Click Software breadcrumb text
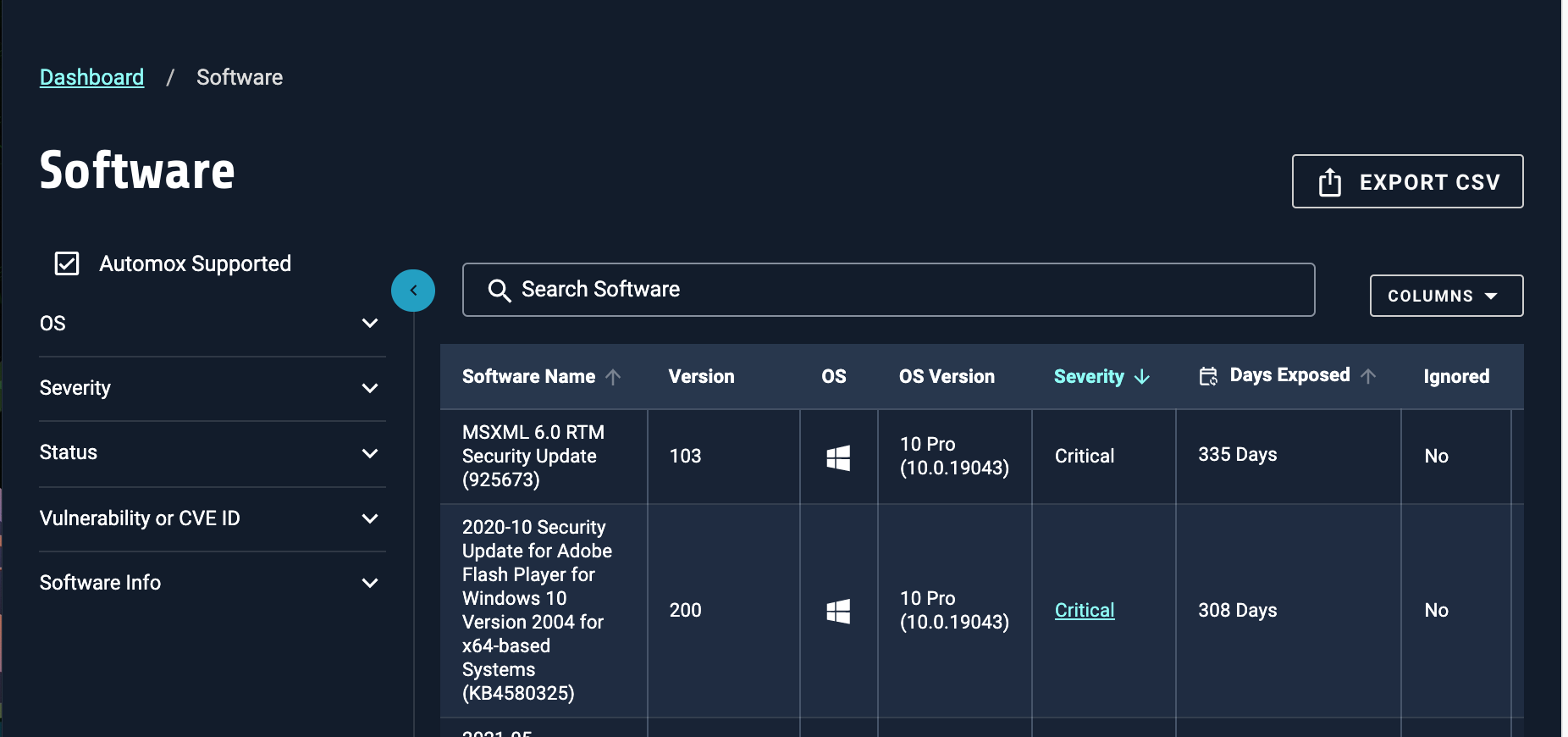This screenshot has width=1568, height=737. point(240,77)
